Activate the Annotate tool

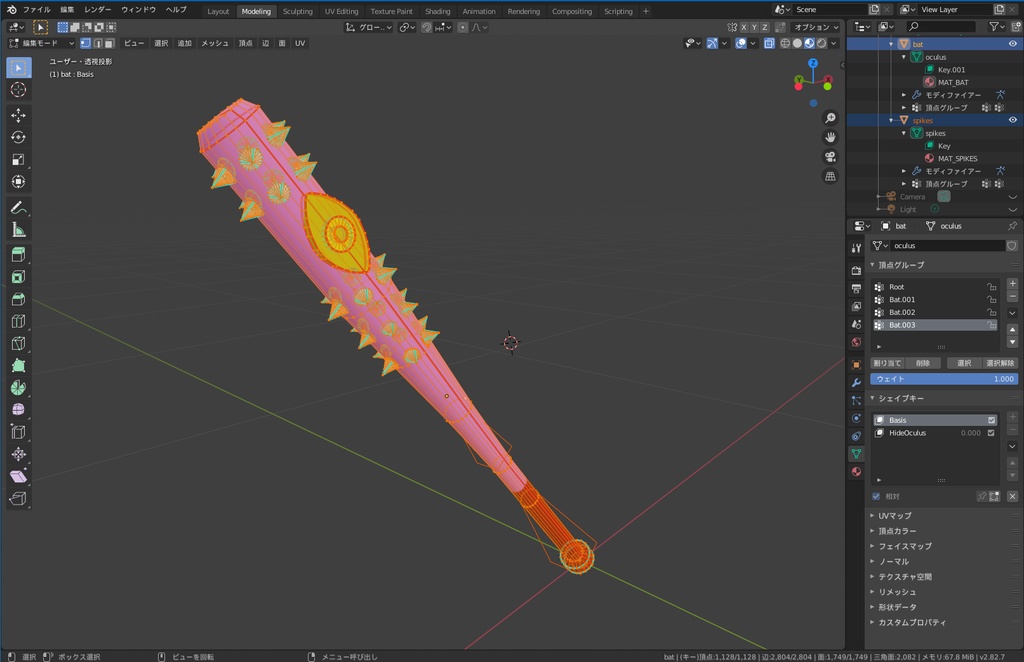18,207
